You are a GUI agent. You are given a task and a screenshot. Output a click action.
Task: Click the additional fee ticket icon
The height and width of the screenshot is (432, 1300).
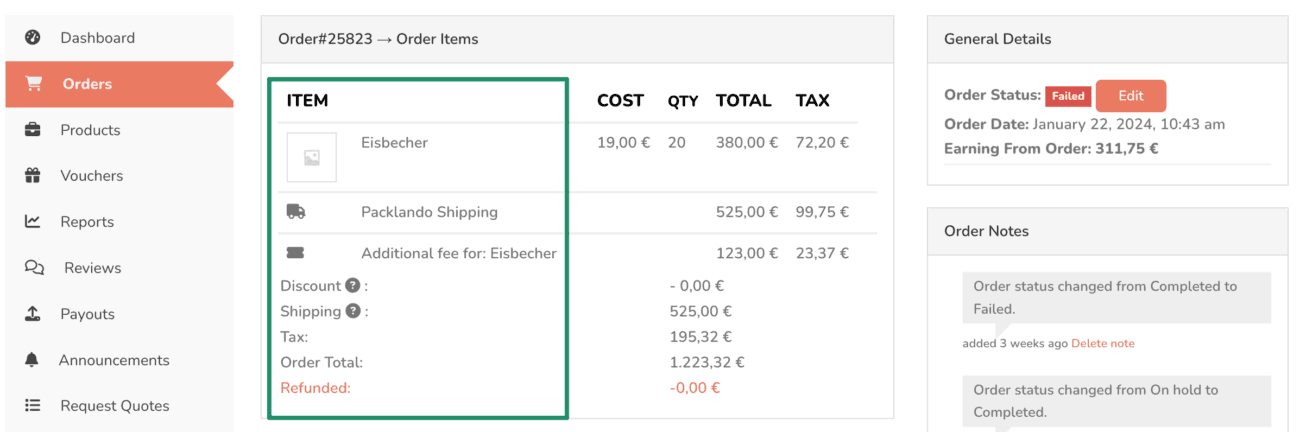[x=296, y=253]
